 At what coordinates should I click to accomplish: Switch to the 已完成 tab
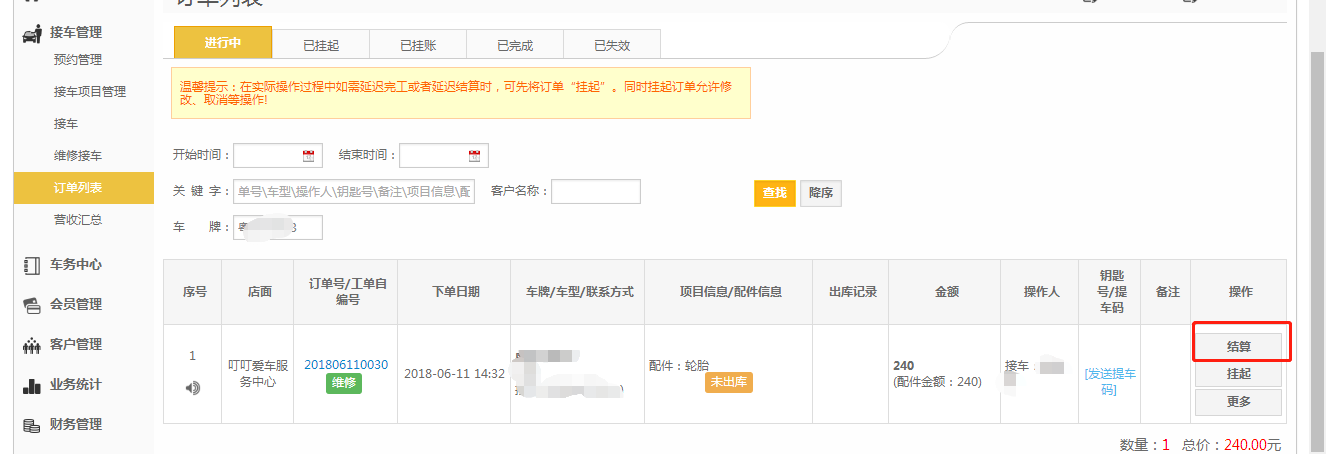[515, 45]
